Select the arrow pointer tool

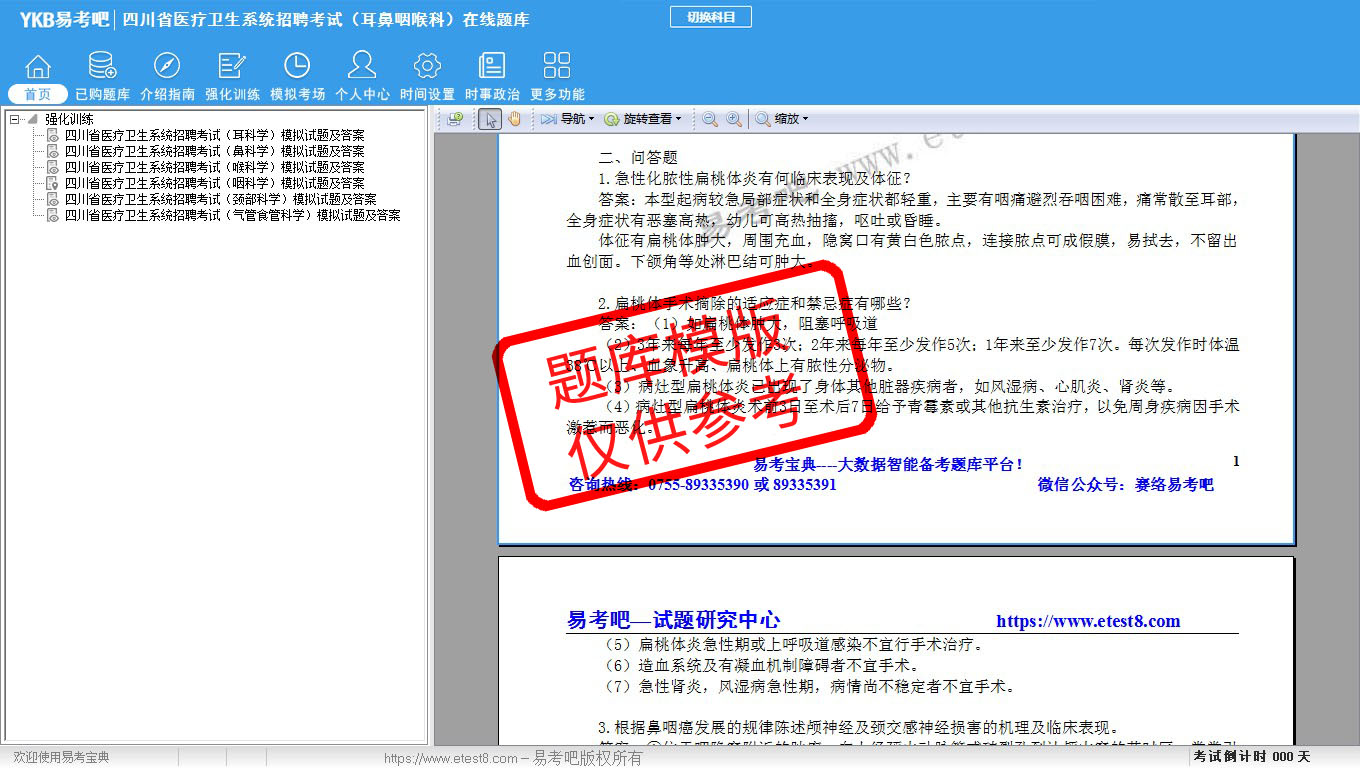coord(490,119)
